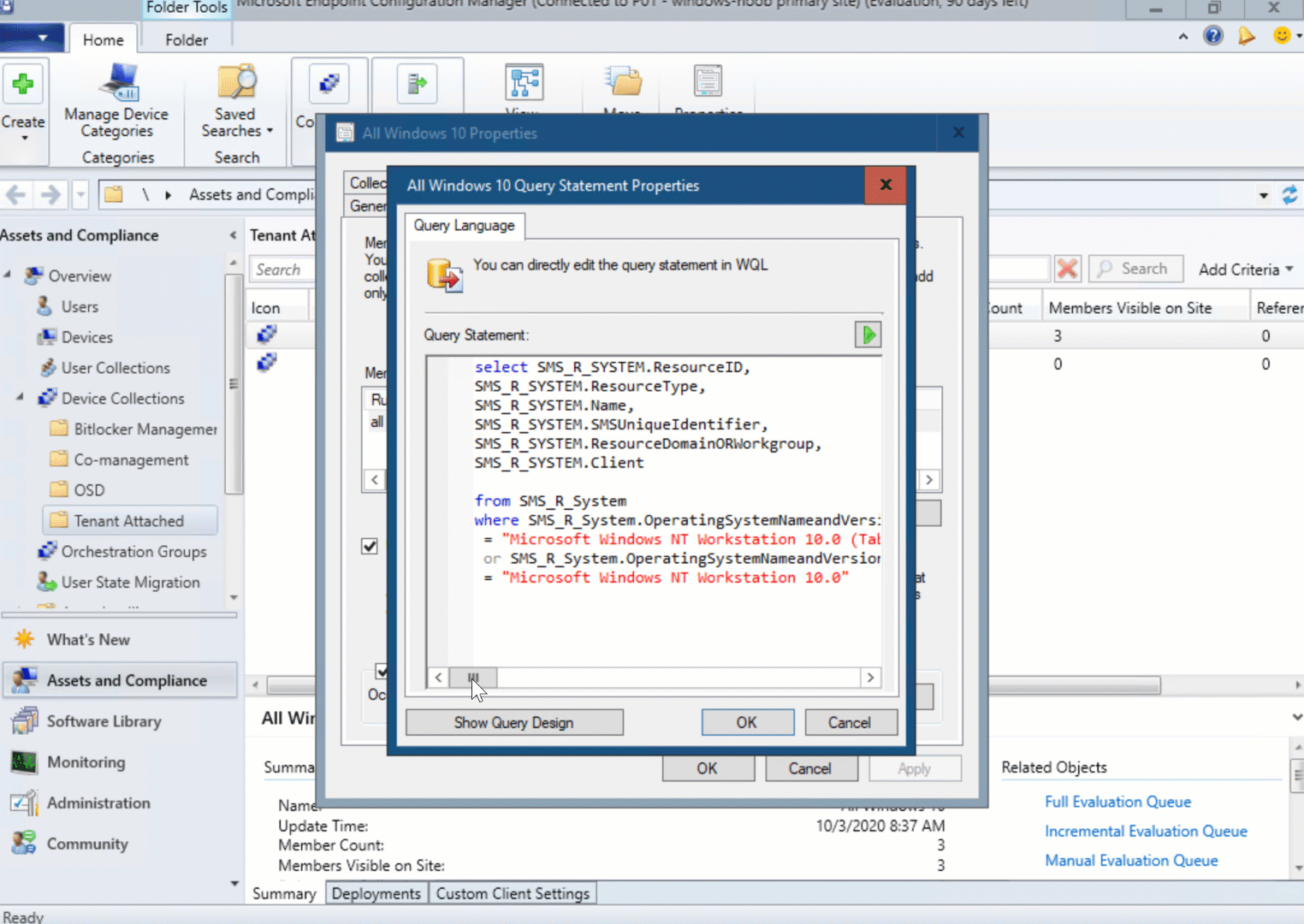Click the Move folder ribbon icon
Screen dimensions: 1304x924
(x=624, y=83)
